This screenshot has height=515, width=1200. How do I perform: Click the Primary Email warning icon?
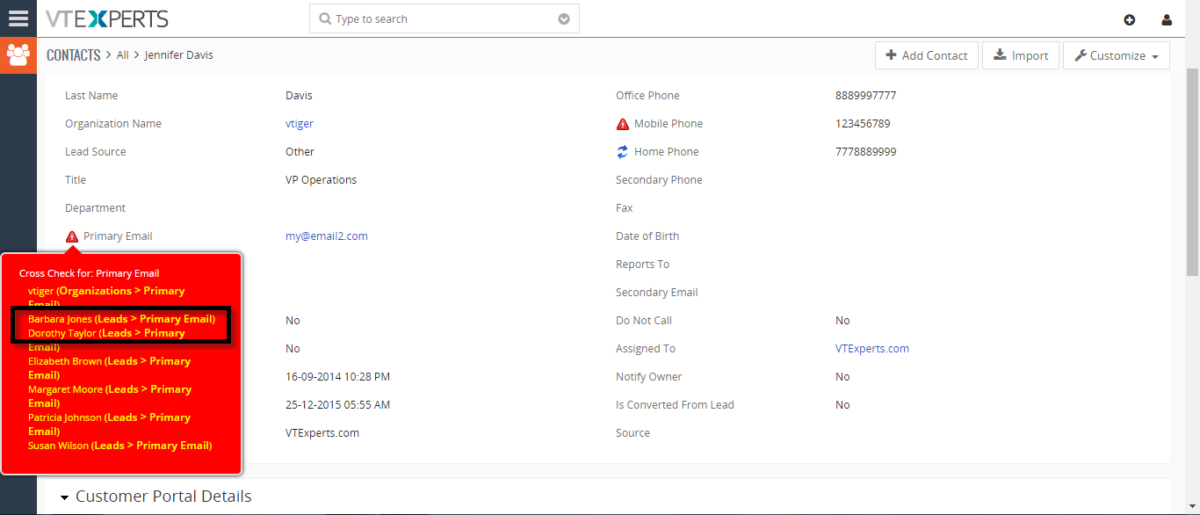(x=72, y=237)
